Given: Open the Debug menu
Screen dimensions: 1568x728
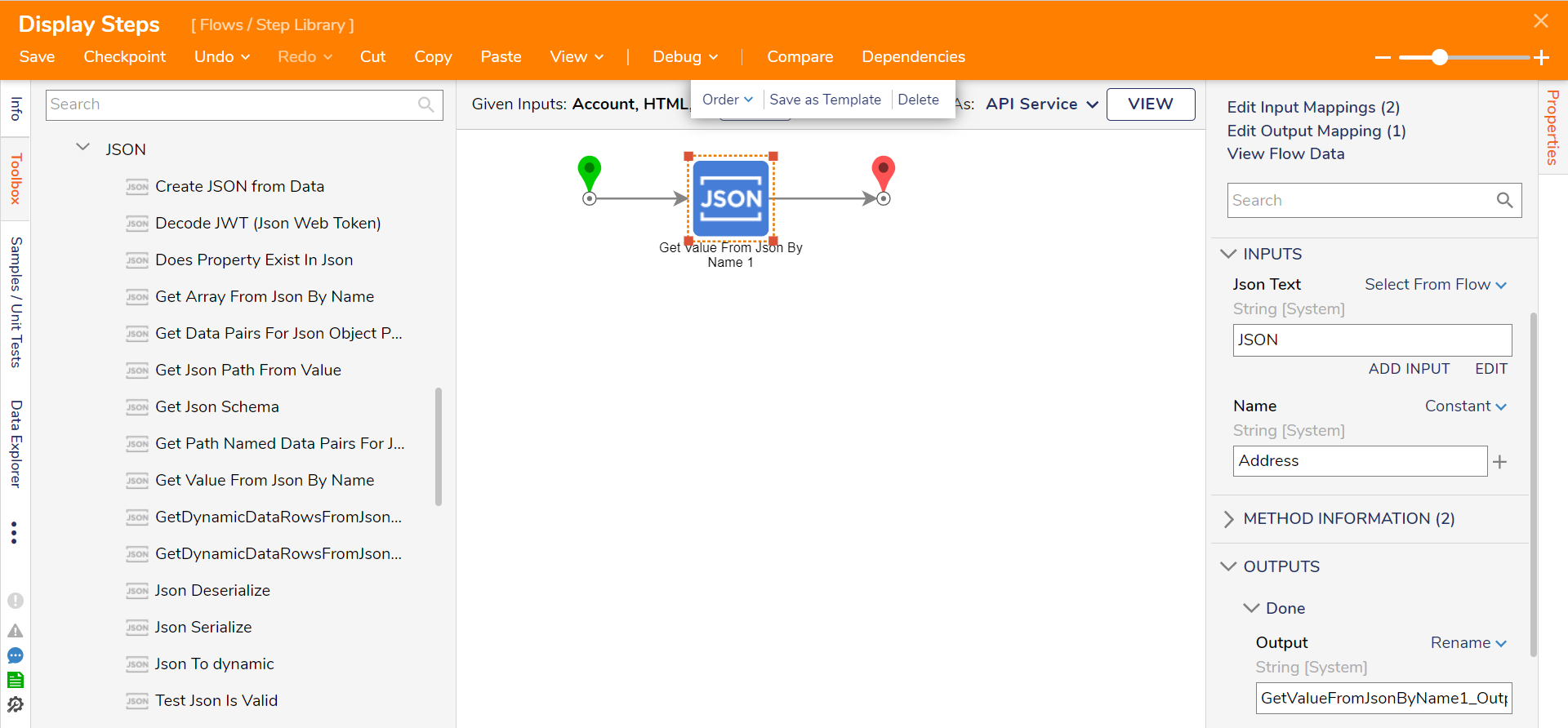Looking at the screenshot, I should 685,57.
